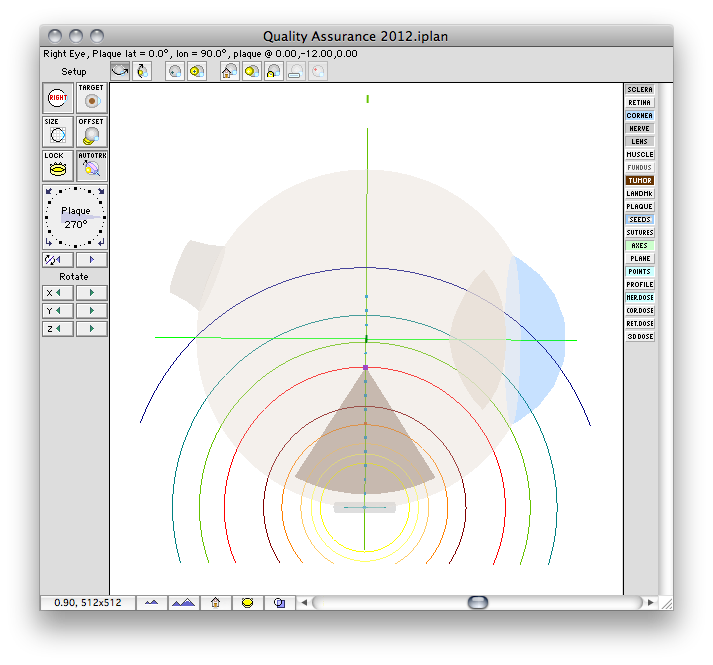The image size is (713, 665).
Task: Toggle RET.DOSE display
Action: [640, 323]
